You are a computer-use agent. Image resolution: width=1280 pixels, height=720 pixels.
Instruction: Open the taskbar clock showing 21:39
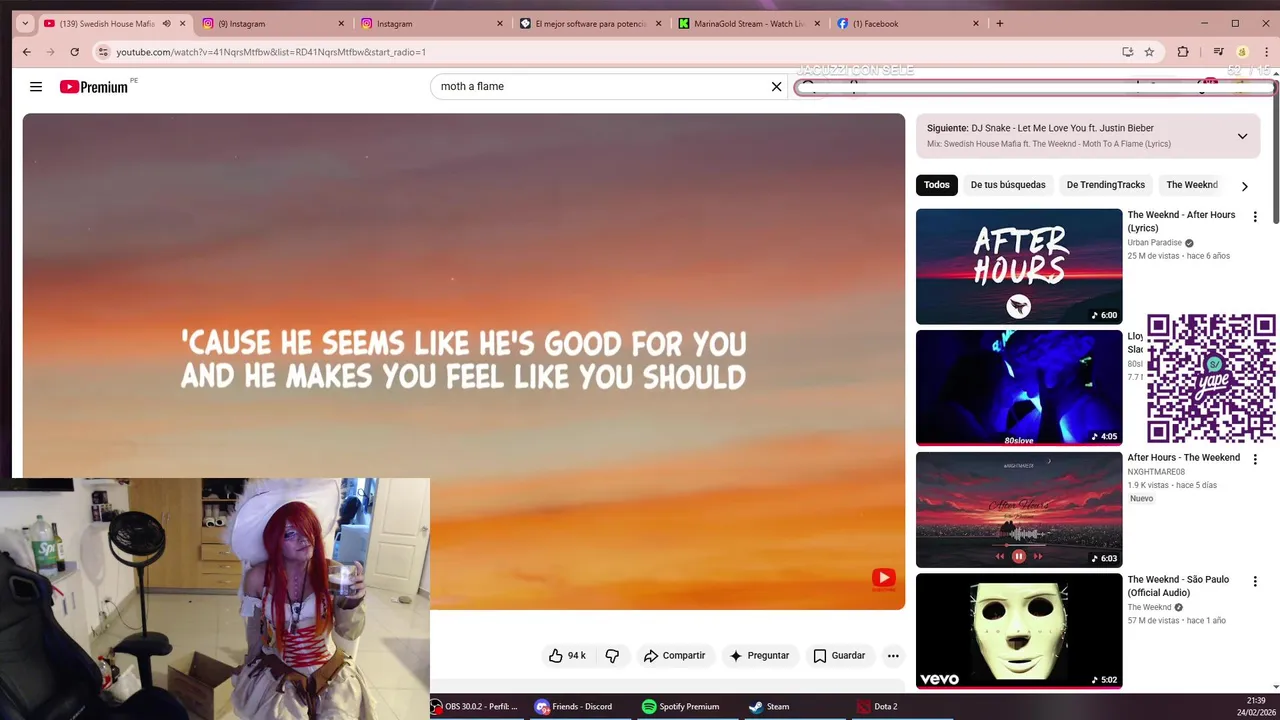(x=1256, y=706)
